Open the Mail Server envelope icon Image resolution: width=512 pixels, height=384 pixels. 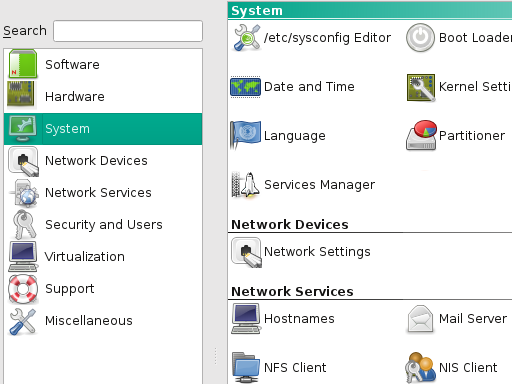[x=420, y=319]
